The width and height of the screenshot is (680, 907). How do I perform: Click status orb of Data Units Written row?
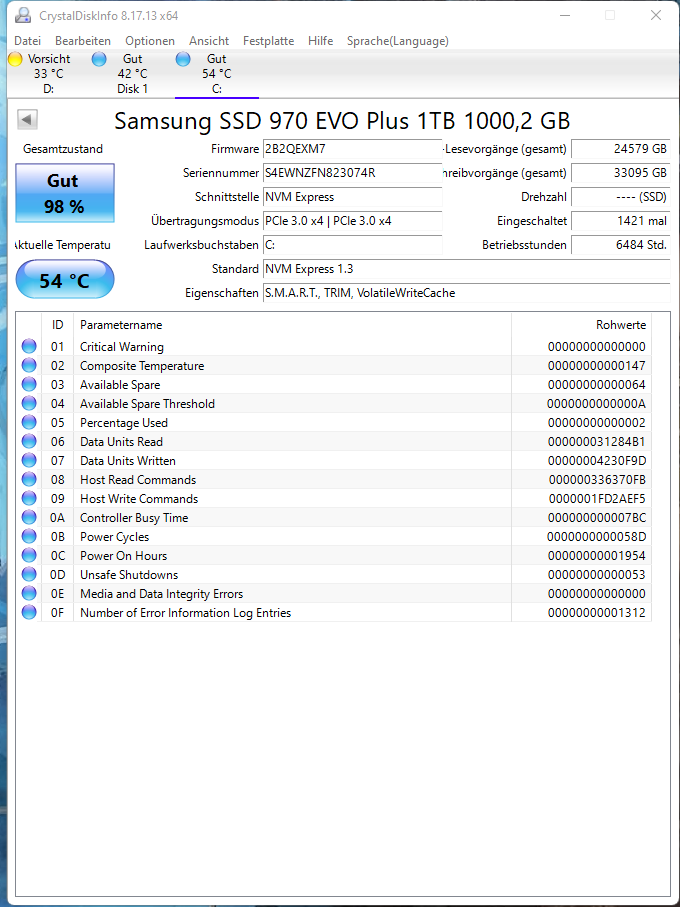[x=29, y=460]
